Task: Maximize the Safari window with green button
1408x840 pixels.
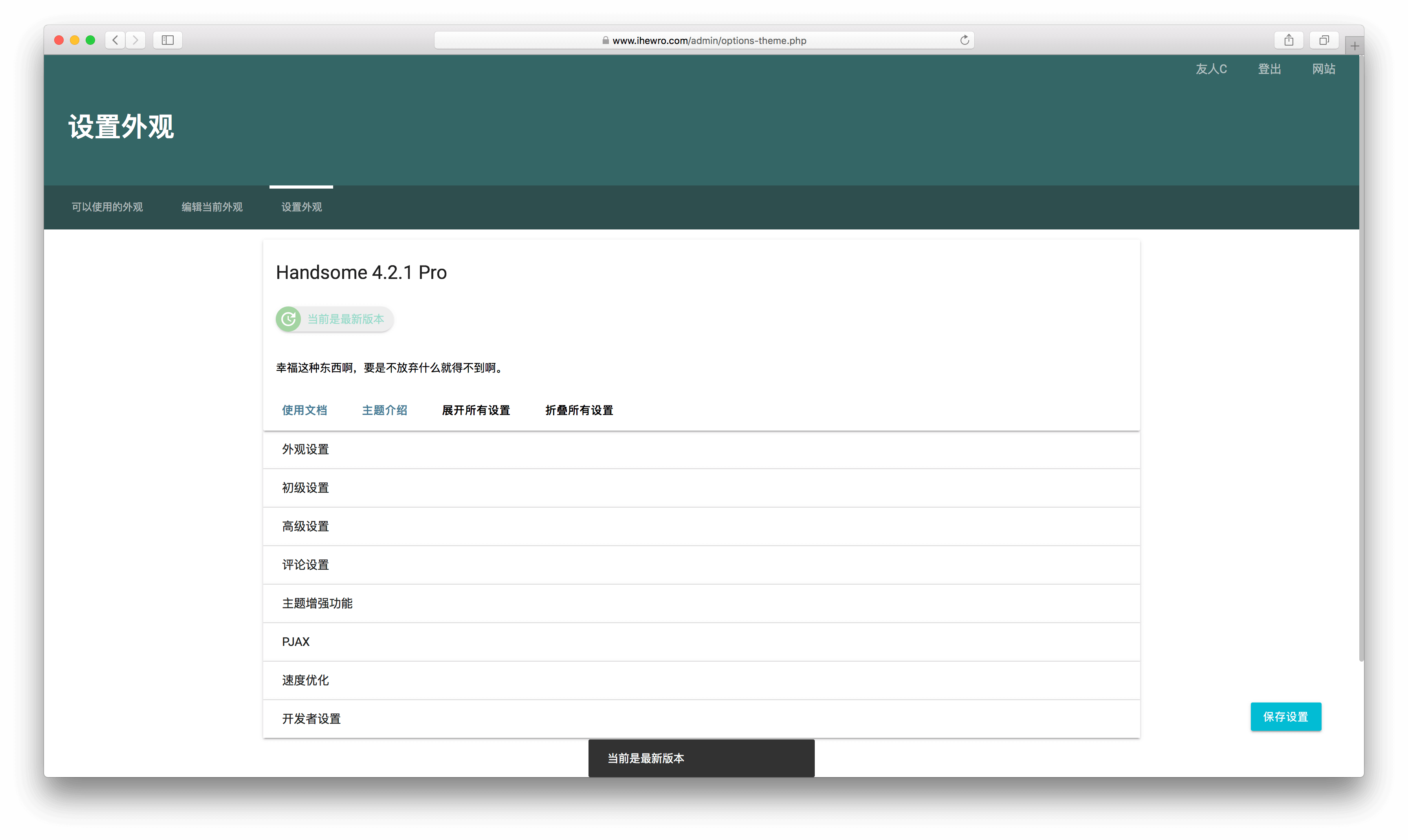Action: [90, 40]
